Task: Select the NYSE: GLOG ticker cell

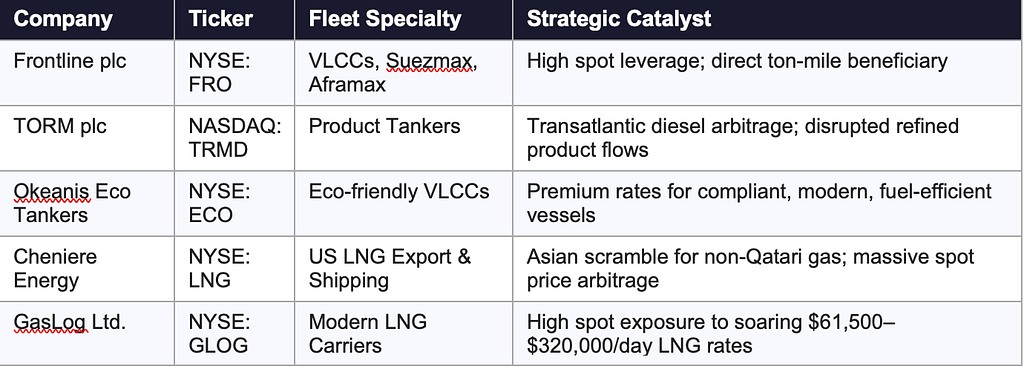Action: 234,333
